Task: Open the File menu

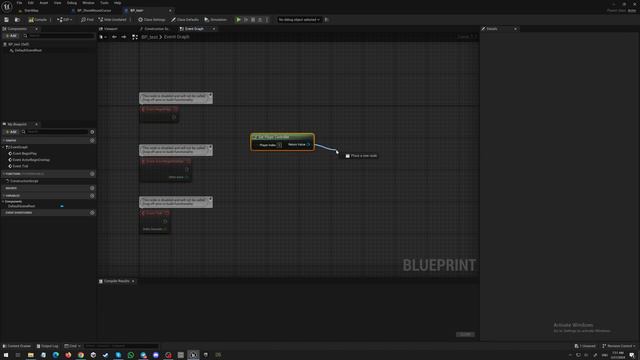Action: point(19,3)
